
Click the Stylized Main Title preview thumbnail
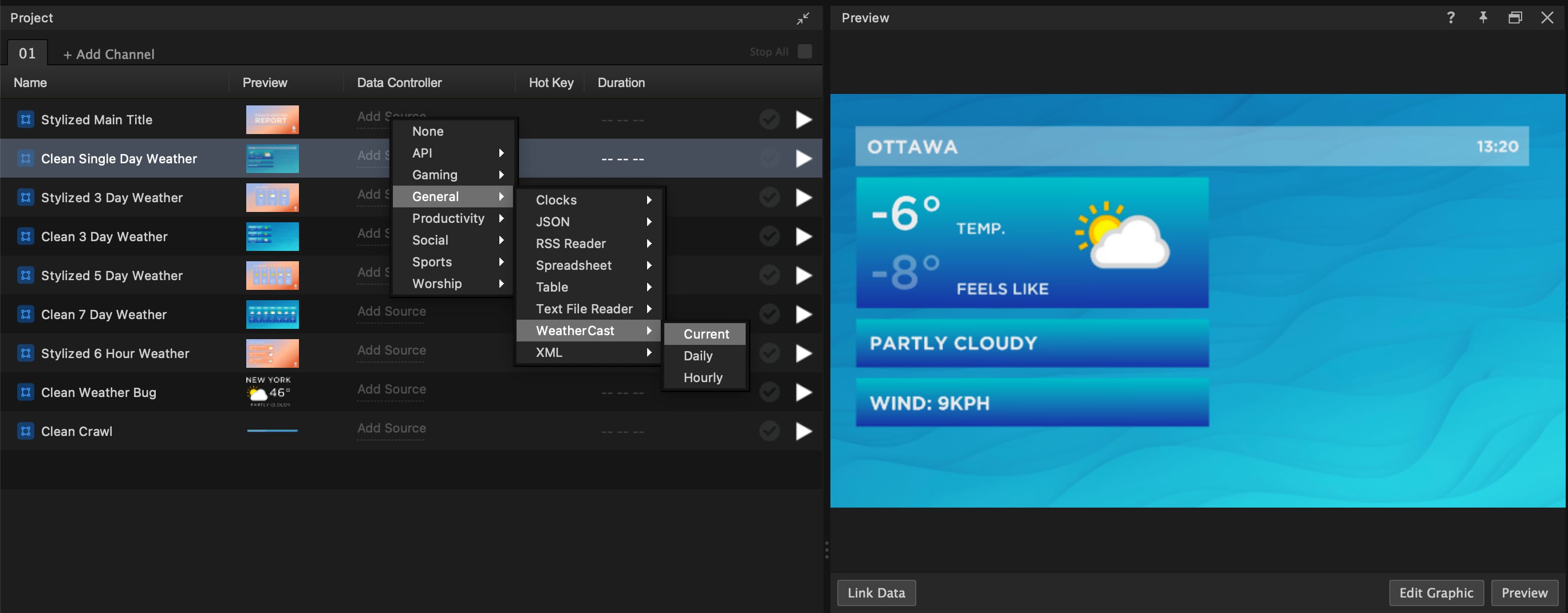(272, 119)
